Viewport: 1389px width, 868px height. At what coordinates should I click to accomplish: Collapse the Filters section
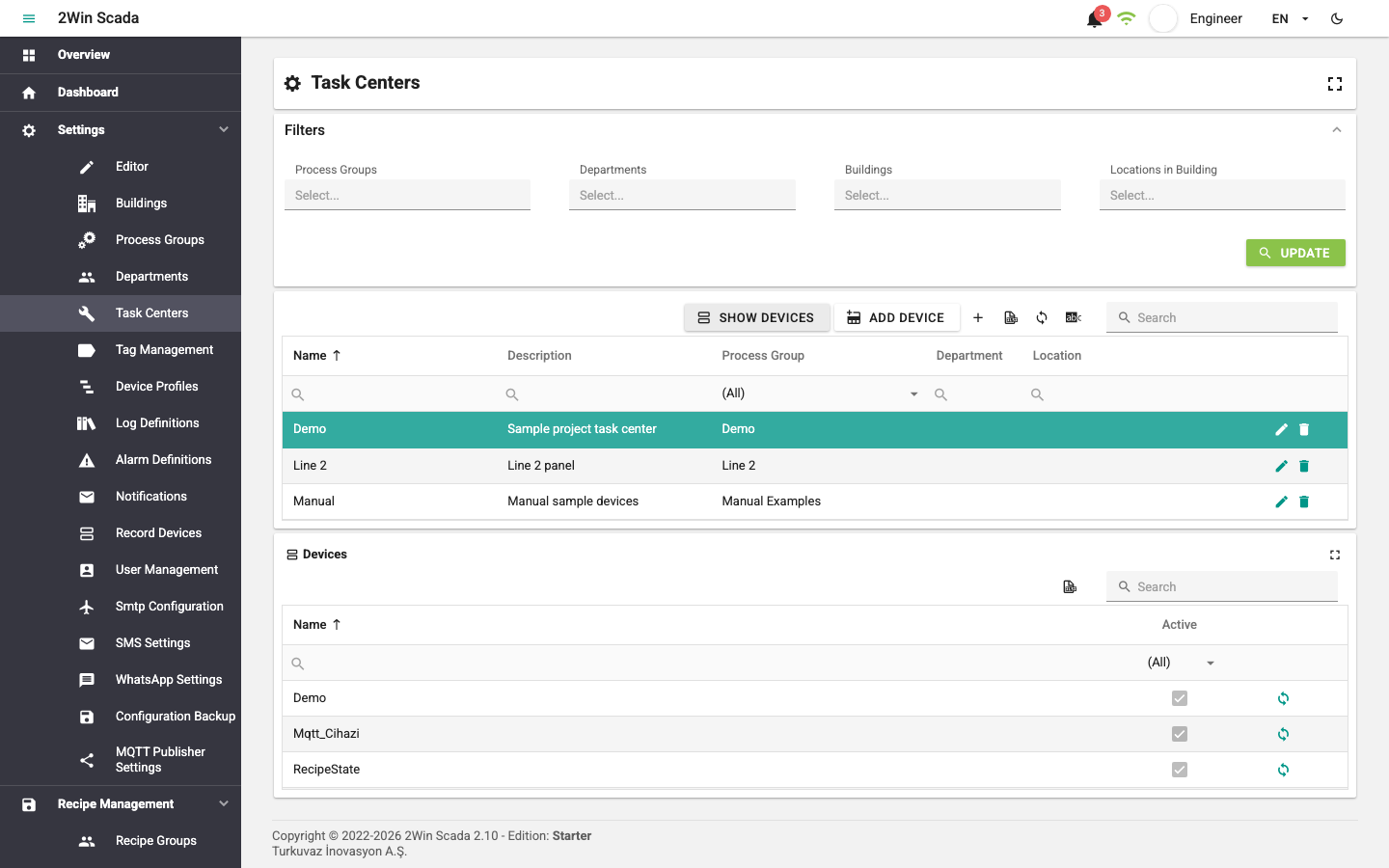[x=1337, y=130]
